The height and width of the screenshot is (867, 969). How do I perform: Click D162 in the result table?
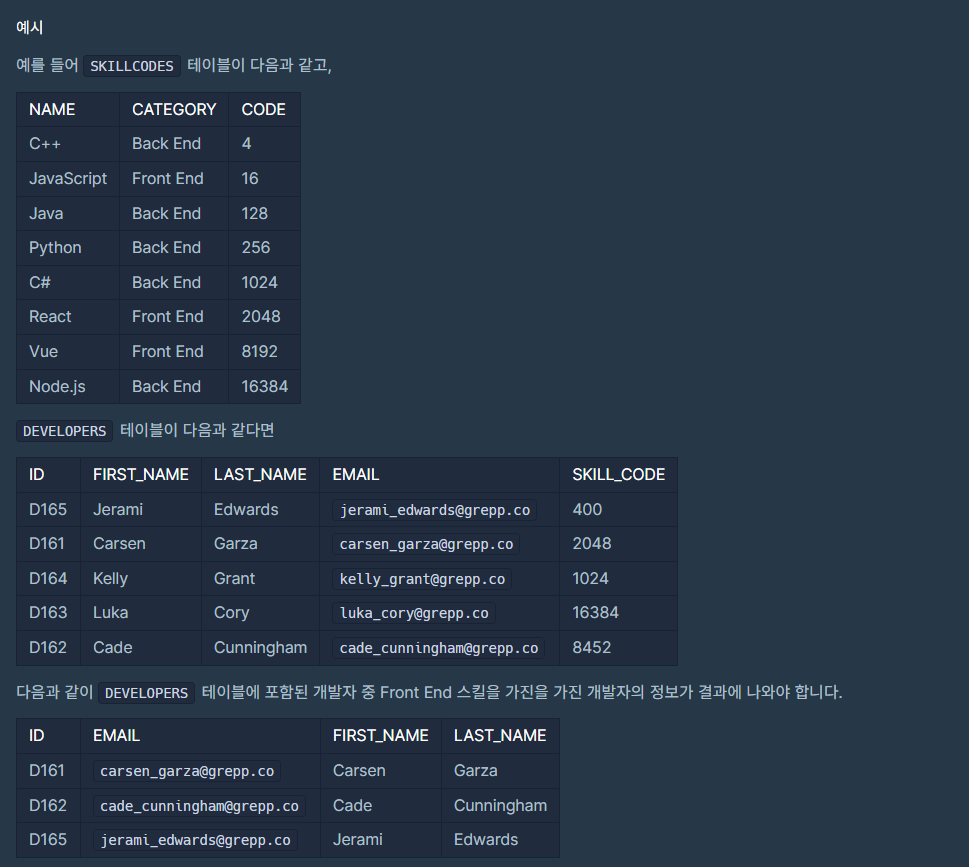pyautogui.click(x=48, y=806)
